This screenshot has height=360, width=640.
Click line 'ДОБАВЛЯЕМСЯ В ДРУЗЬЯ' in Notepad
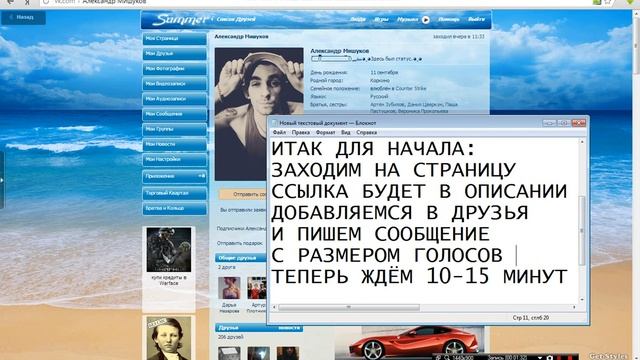tap(400, 213)
